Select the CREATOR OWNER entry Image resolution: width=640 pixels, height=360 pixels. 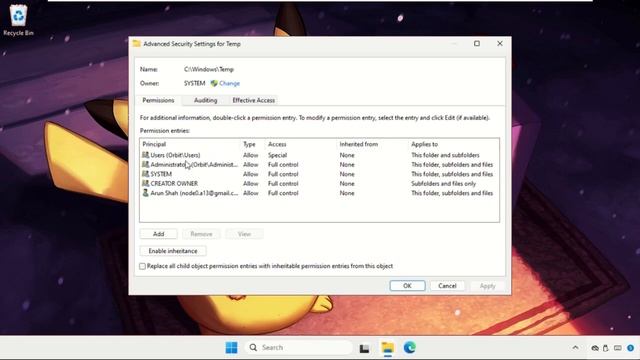point(319,183)
